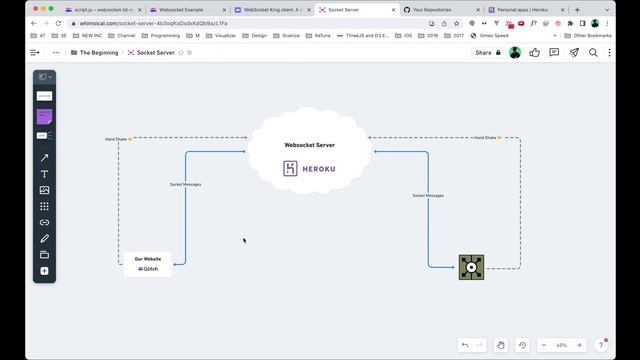
Task: Click the left Socket Messages label
Action: point(185,184)
